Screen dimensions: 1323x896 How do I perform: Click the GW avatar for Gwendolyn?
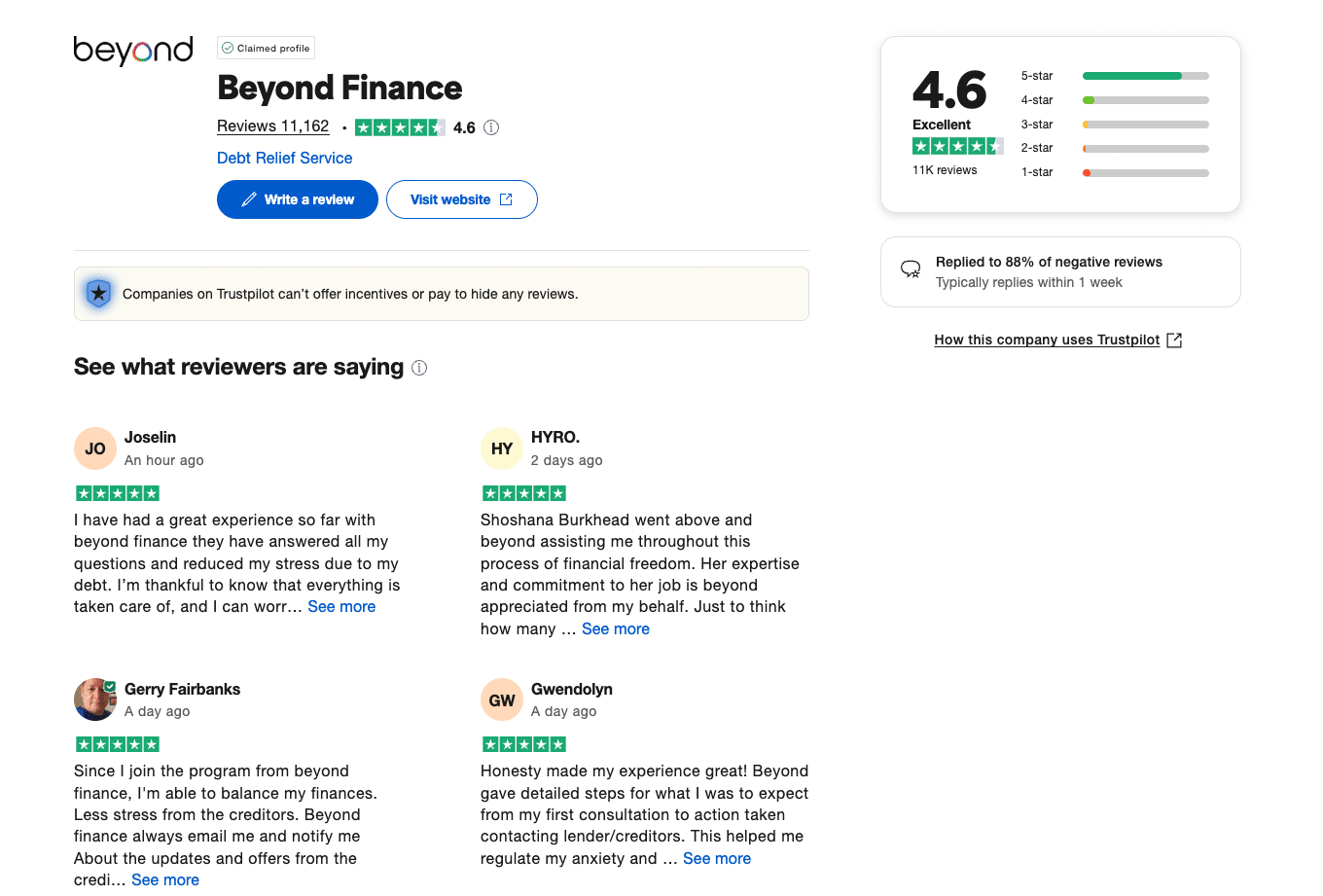point(502,700)
